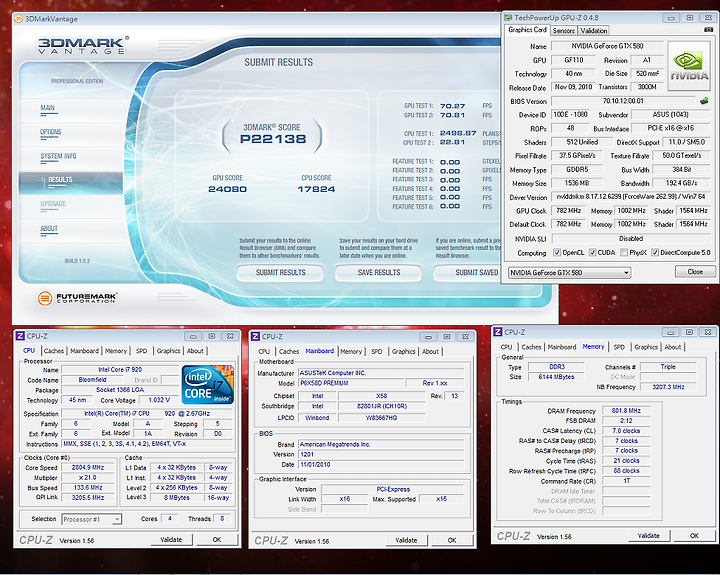Click the Core Speed value 2804.9 MHz
The height and width of the screenshot is (575, 720).
[88, 468]
